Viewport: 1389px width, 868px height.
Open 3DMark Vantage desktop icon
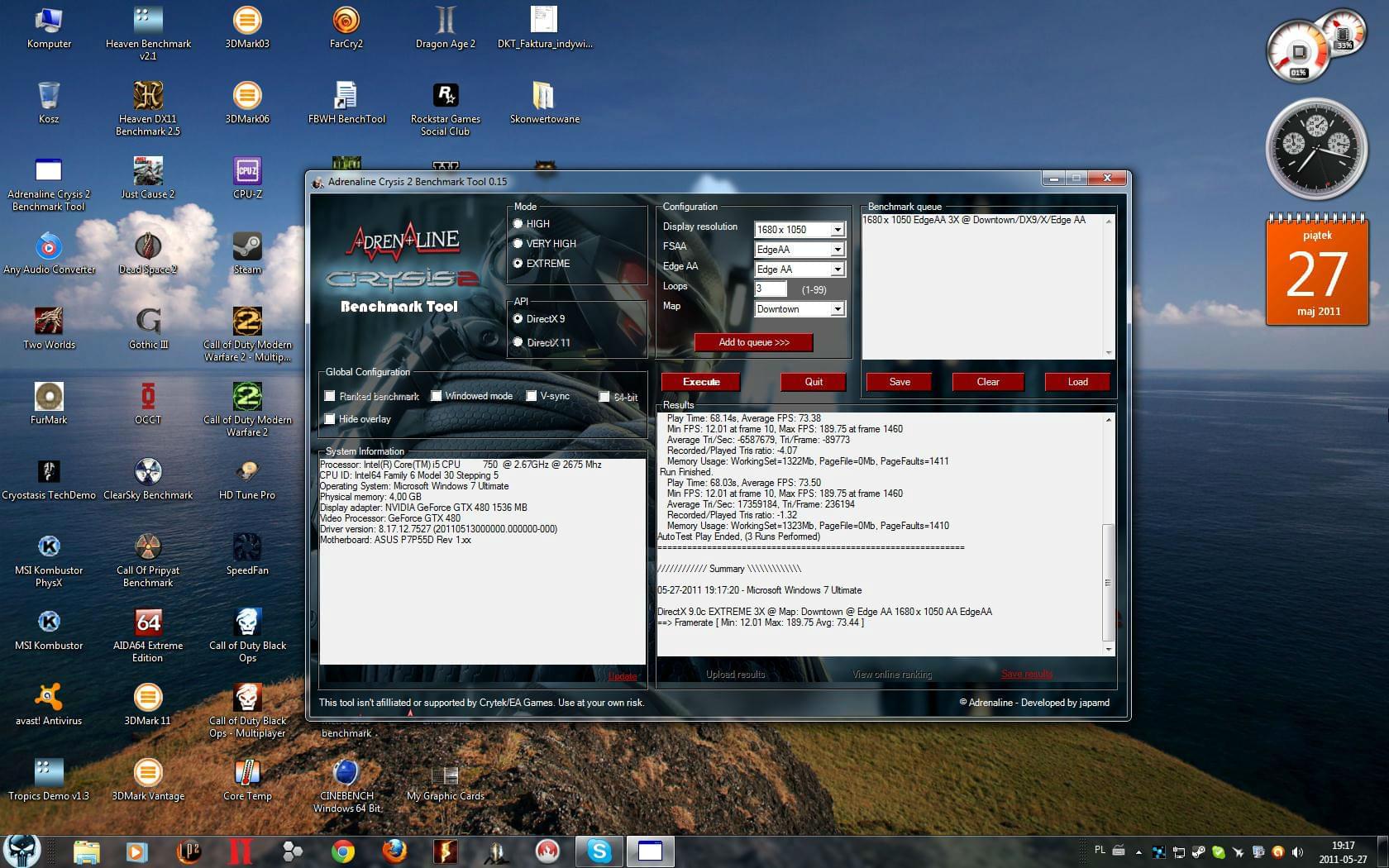pyautogui.click(x=148, y=780)
